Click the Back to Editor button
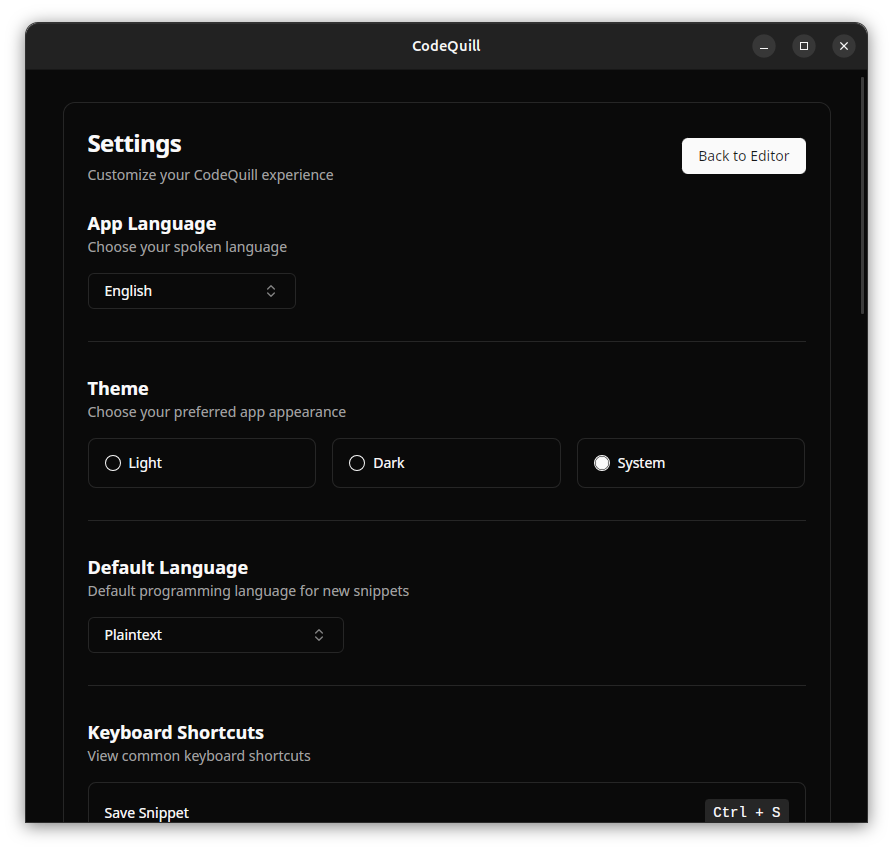 (x=743, y=155)
